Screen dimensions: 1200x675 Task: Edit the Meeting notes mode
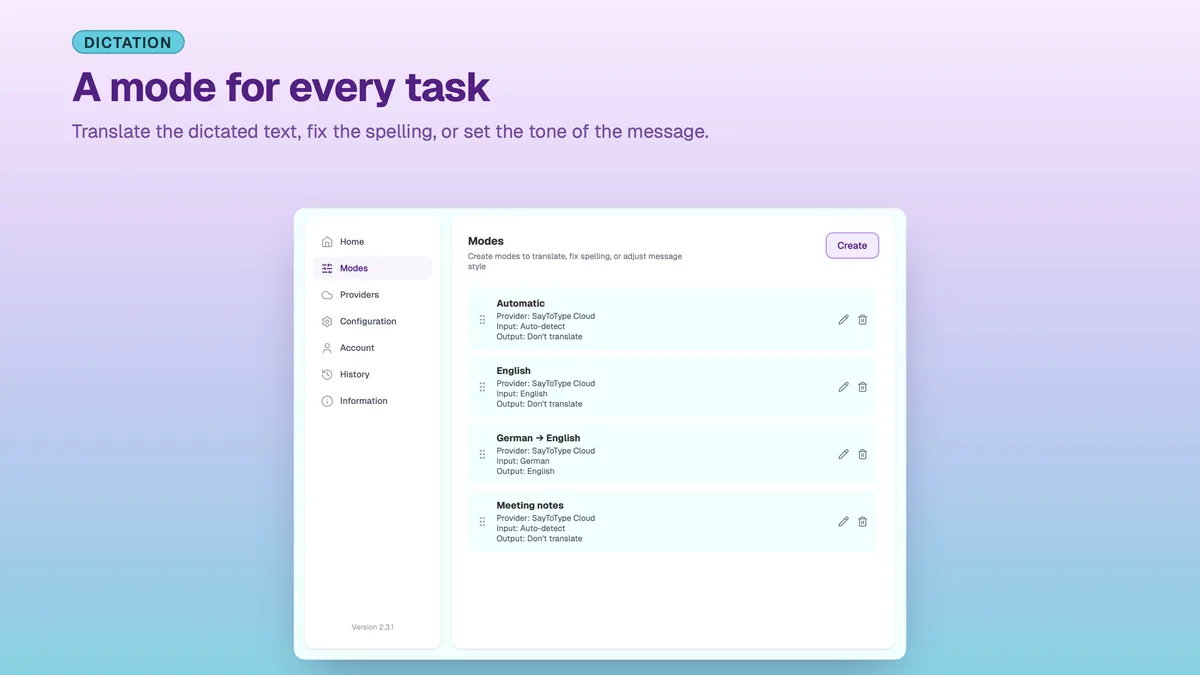pyautogui.click(x=843, y=521)
